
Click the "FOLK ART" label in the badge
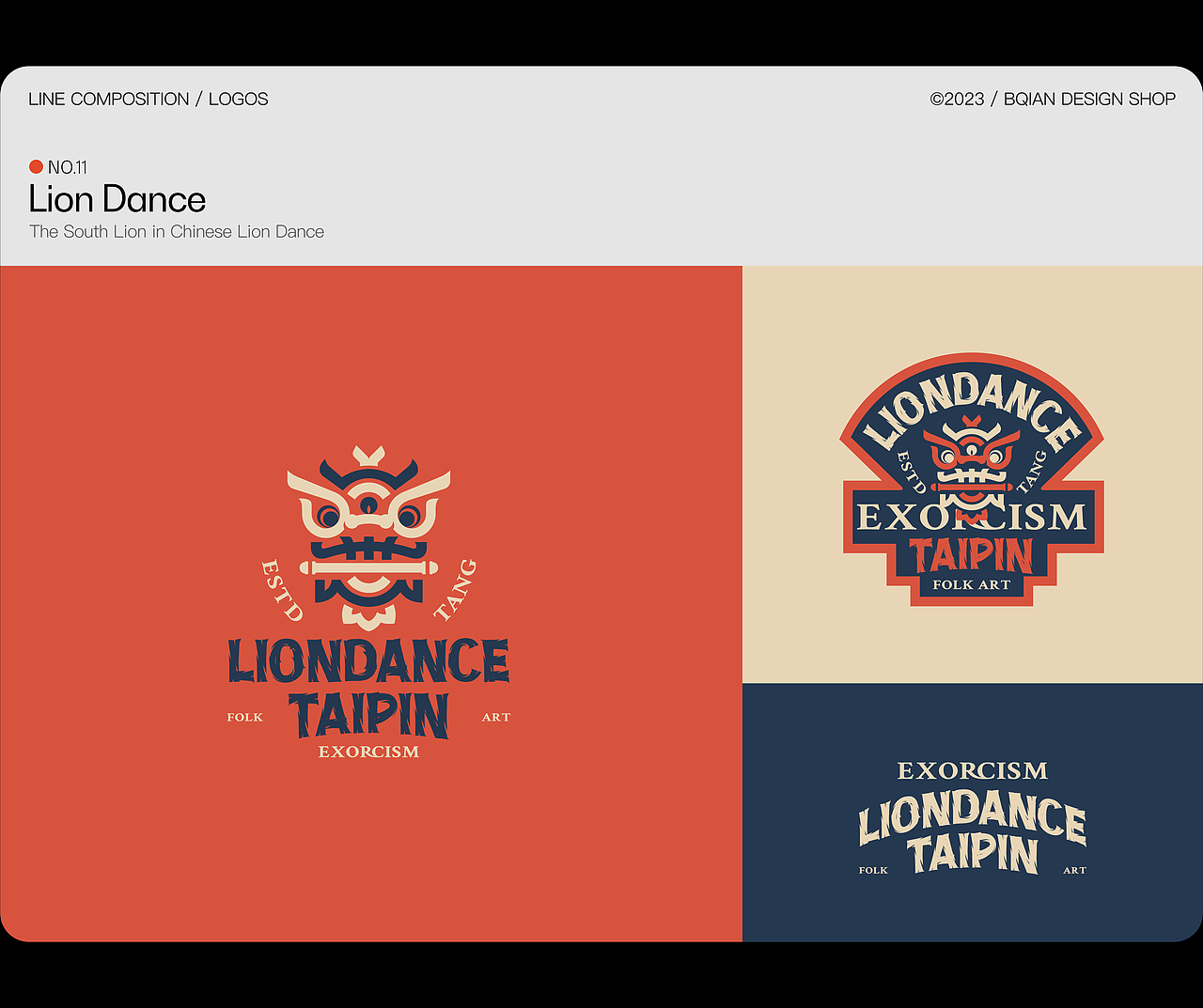[x=972, y=584]
